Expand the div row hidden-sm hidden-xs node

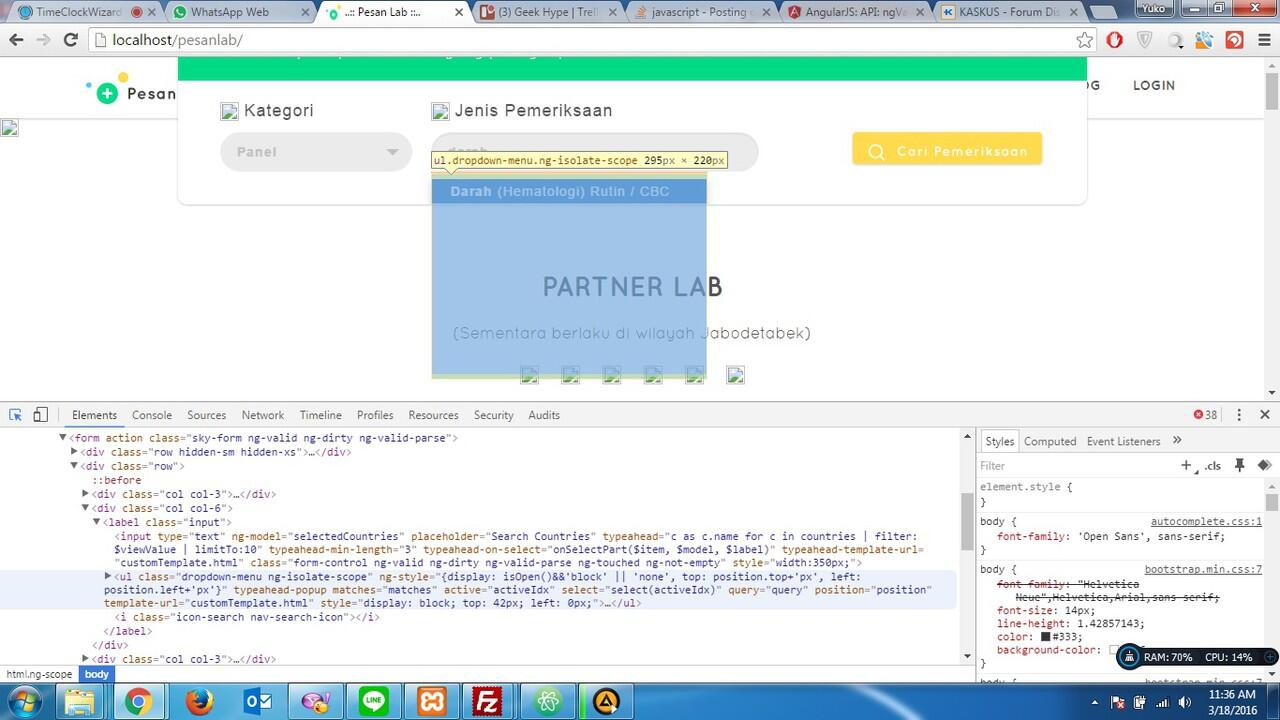73,452
